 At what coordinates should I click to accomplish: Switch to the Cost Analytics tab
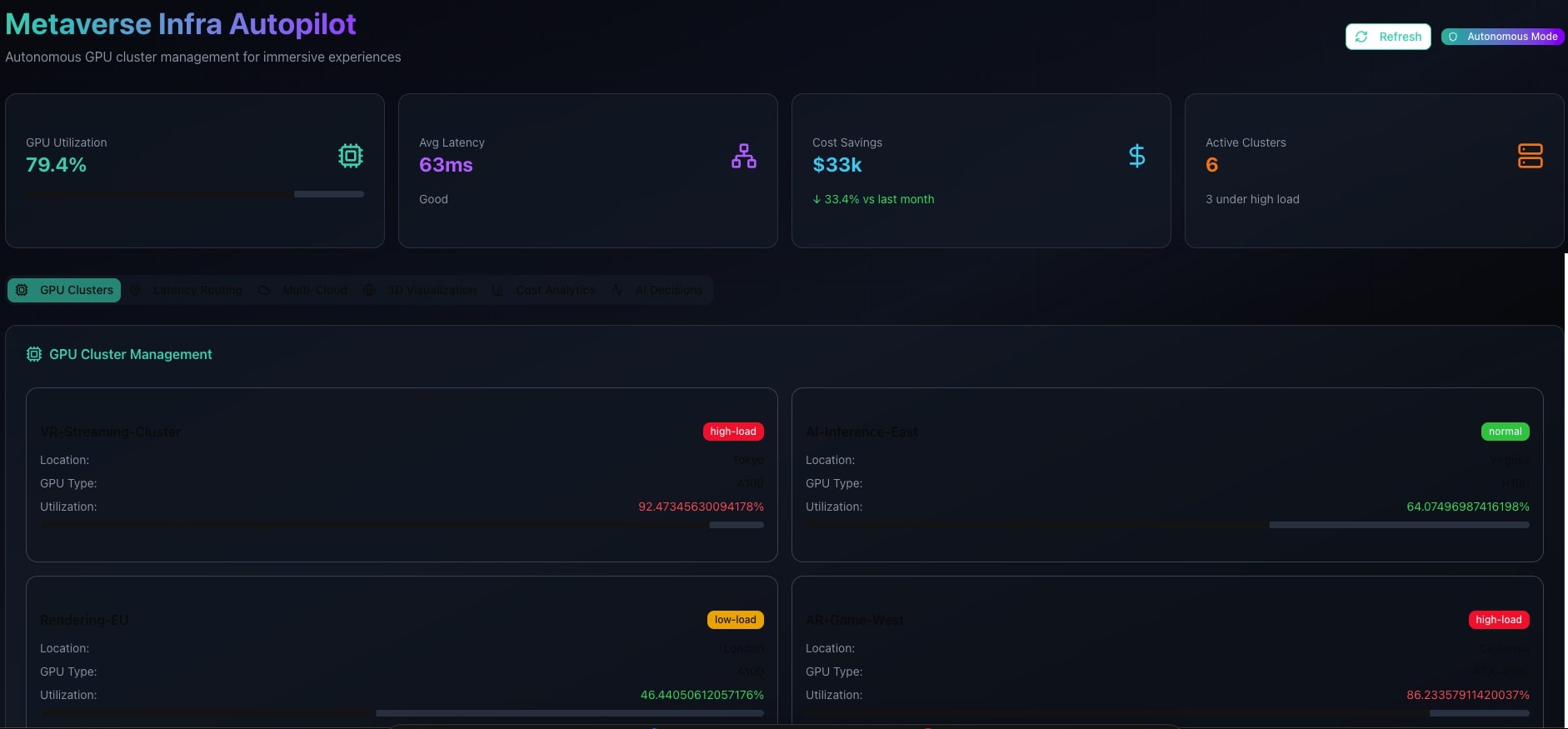pyautogui.click(x=543, y=290)
